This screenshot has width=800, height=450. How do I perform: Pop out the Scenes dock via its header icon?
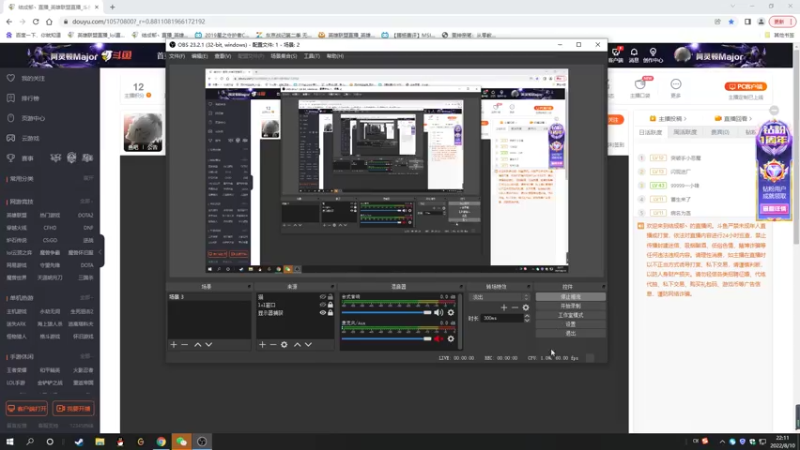pyautogui.click(x=249, y=287)
